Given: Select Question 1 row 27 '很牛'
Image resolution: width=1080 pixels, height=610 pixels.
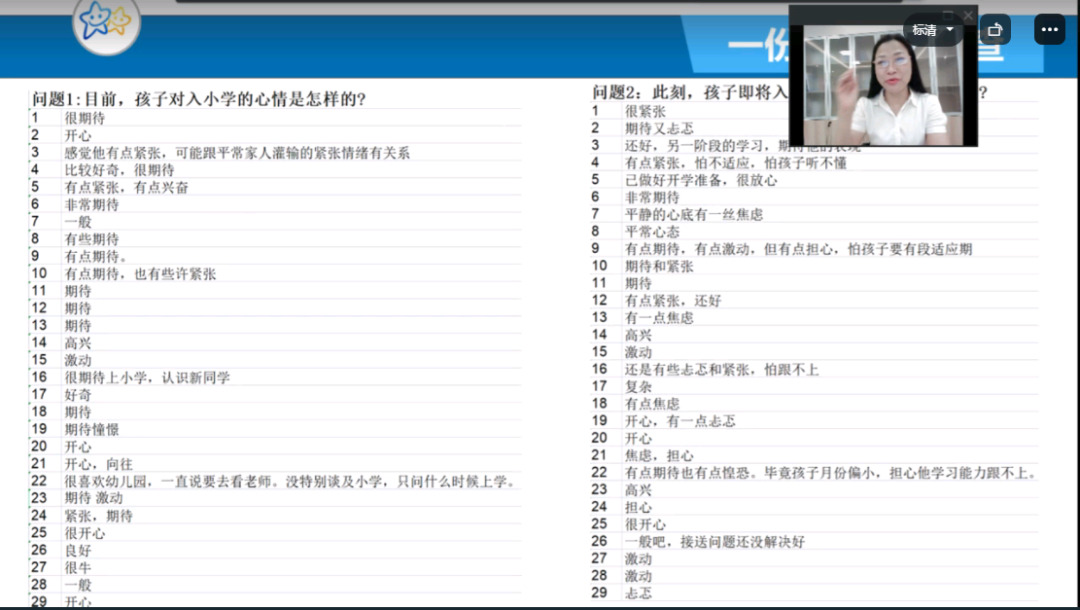Looking at the screenshot, I should click(x=78, y=567).
